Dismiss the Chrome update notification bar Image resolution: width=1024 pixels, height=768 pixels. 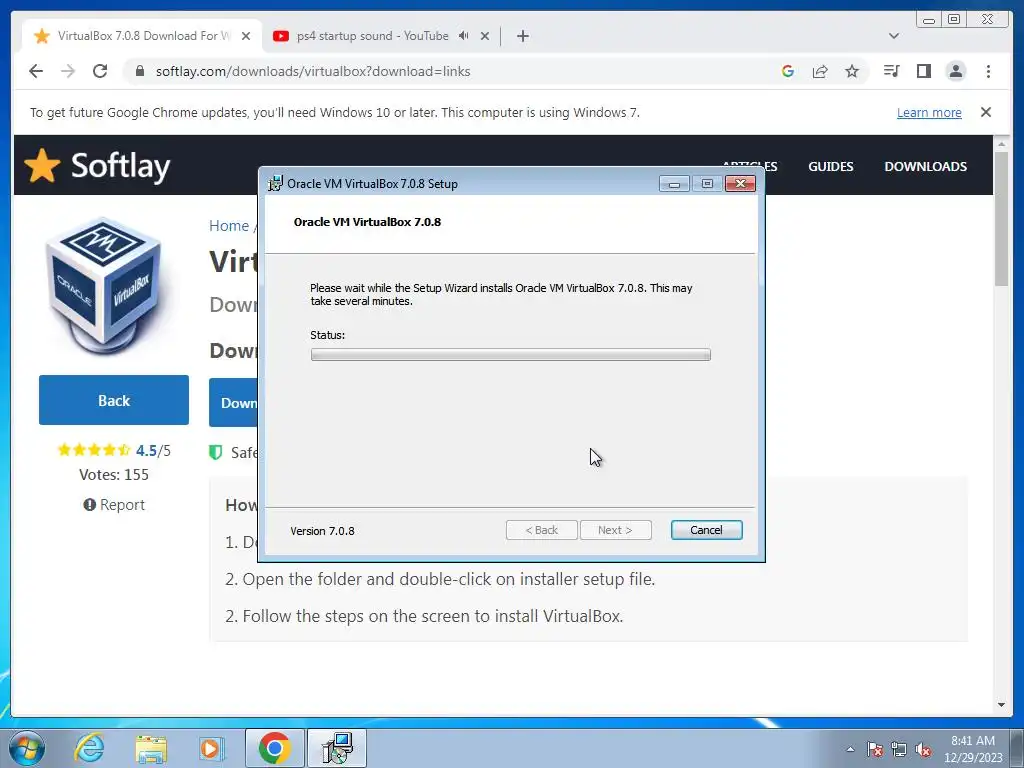pos(985,112)
